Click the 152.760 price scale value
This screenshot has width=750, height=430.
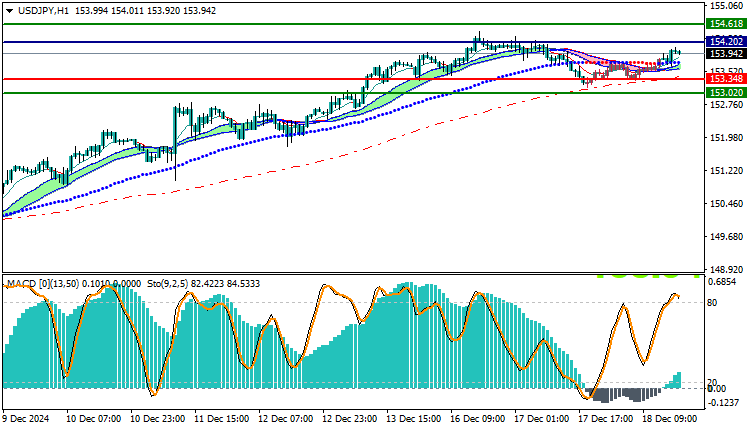727,105
